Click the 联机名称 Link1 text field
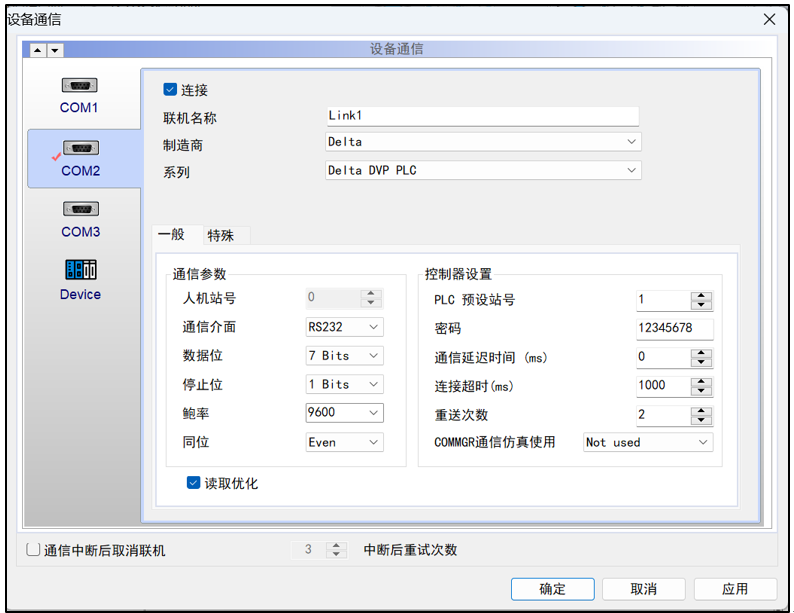Screen dimensions: 794x613 482,116
